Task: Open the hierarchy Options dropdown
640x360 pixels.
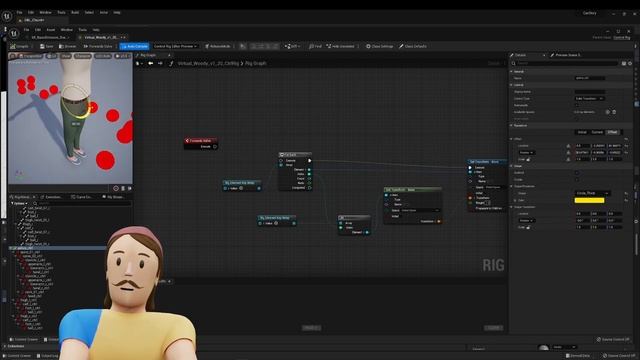Action: coord(20,203)
